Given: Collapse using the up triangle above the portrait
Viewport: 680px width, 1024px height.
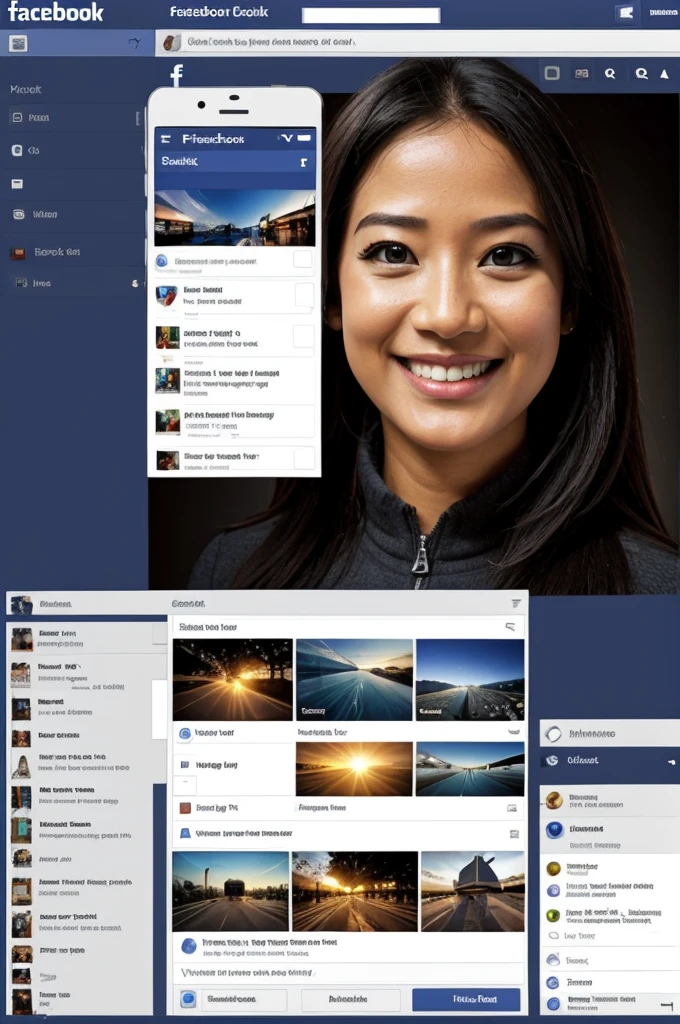Looking at the screenshot, I should [x=664, y=74].
